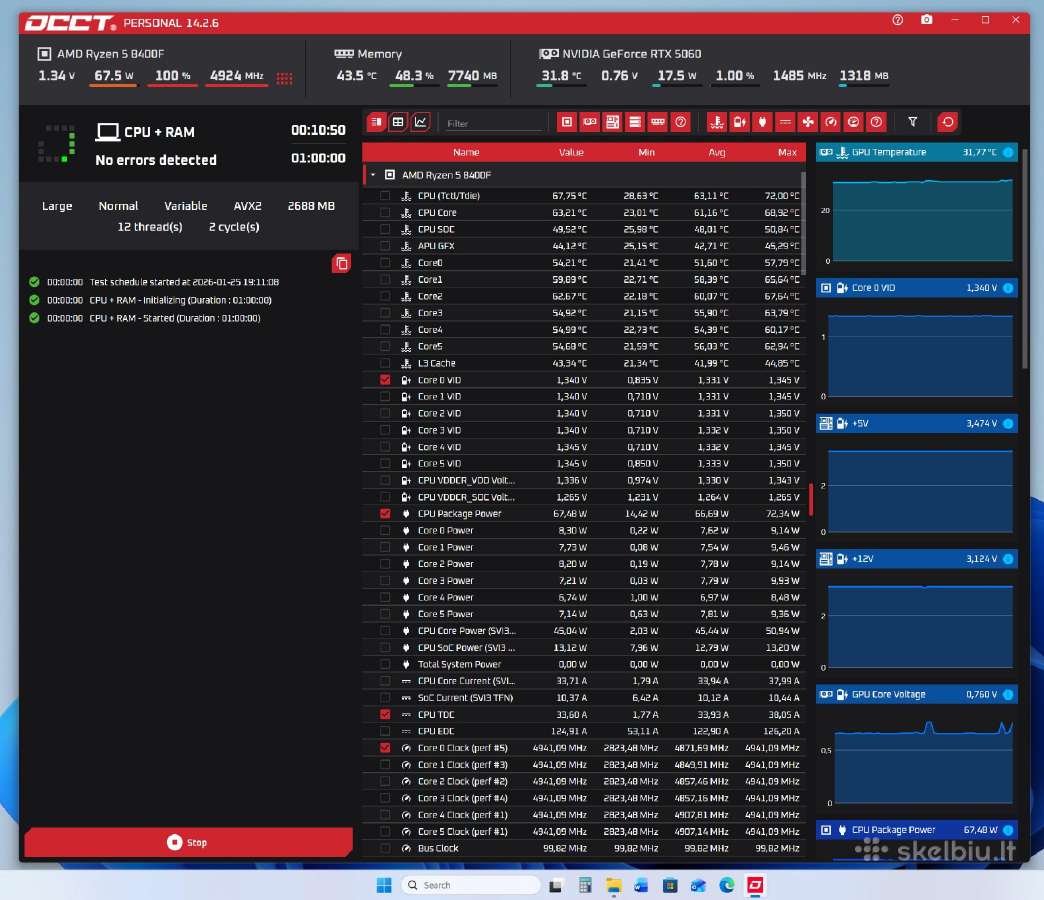This screenshot has height=900, width=1044.
Task: Click the '12 thread(s)' setting
Action: coord(150,227)
